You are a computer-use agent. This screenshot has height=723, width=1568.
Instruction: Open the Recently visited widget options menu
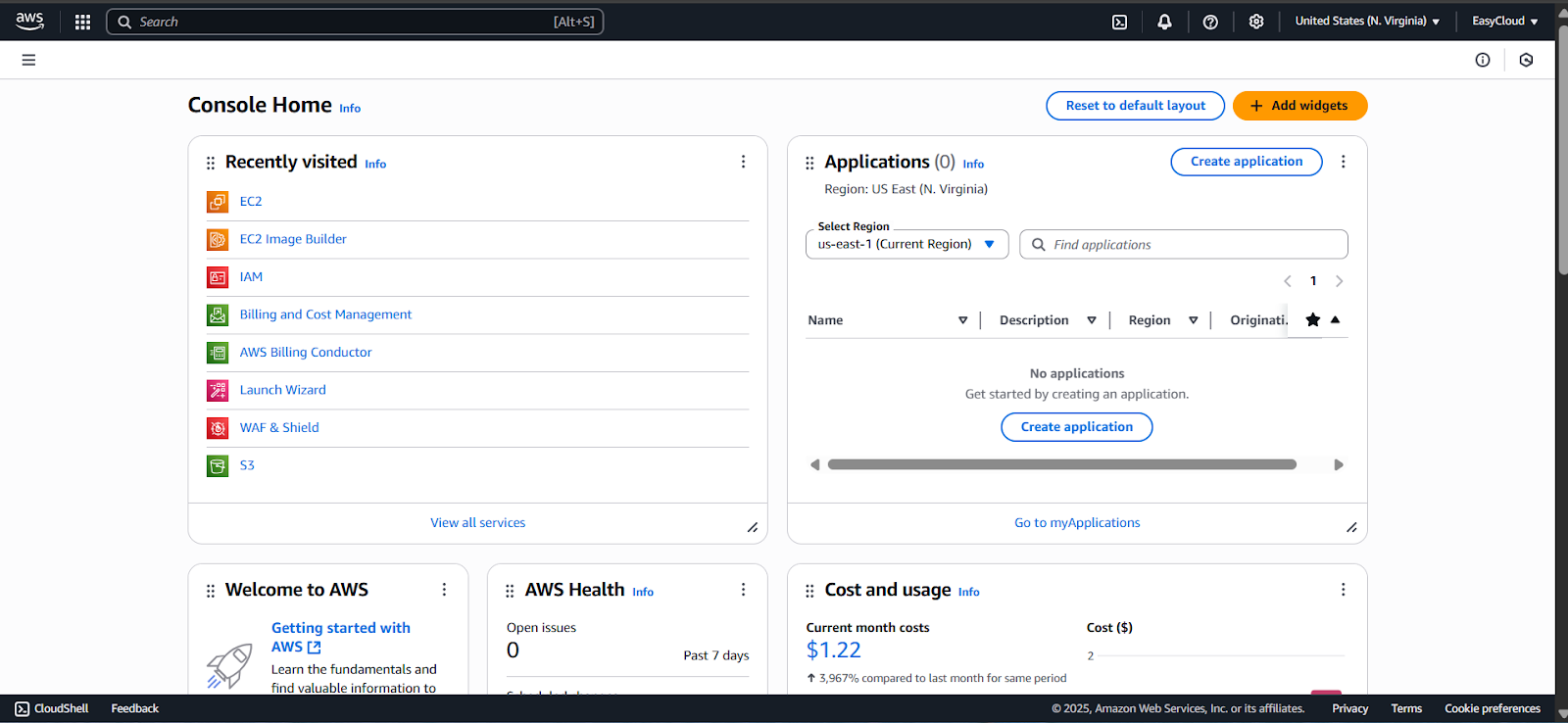[x=743, y=162]
